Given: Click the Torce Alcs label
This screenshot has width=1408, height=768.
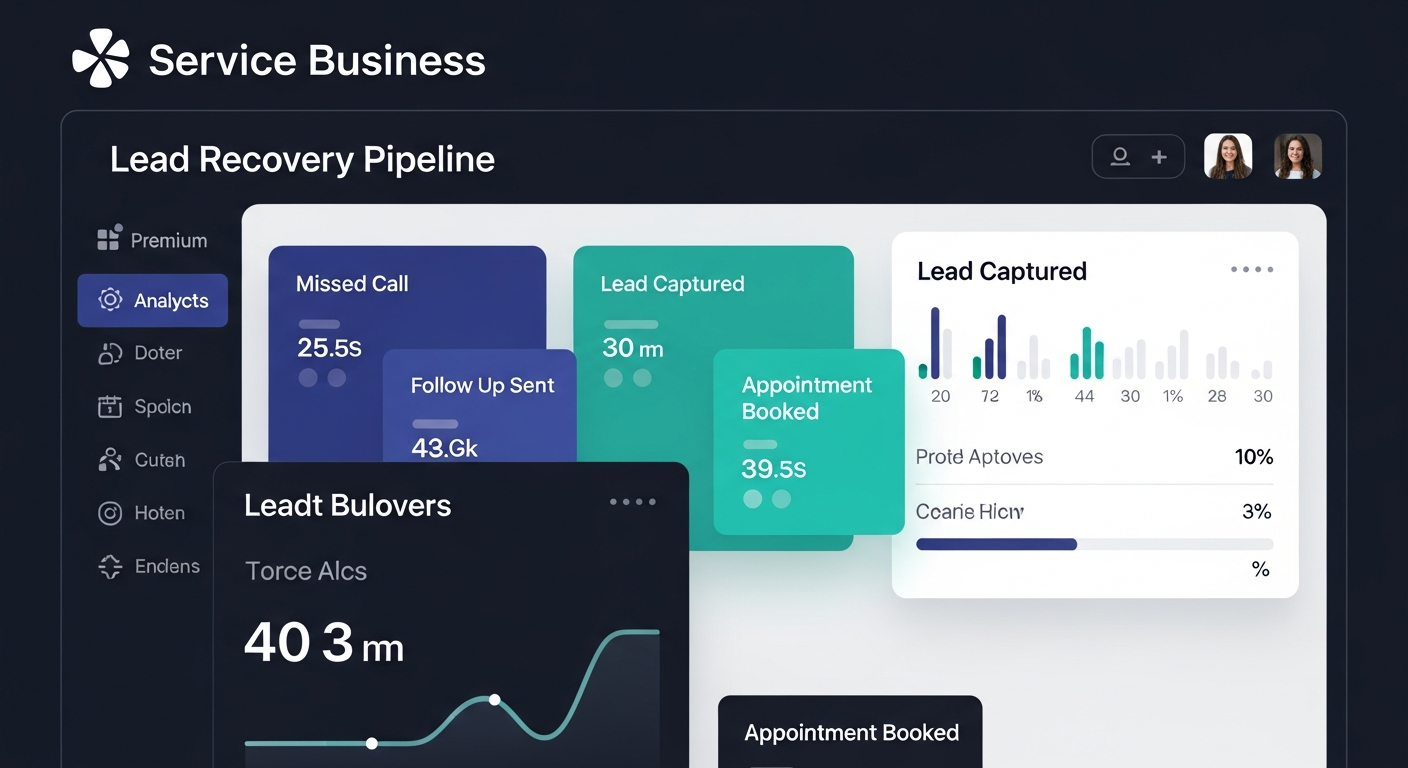Looking at the screenshot, I should coord(306,571).
